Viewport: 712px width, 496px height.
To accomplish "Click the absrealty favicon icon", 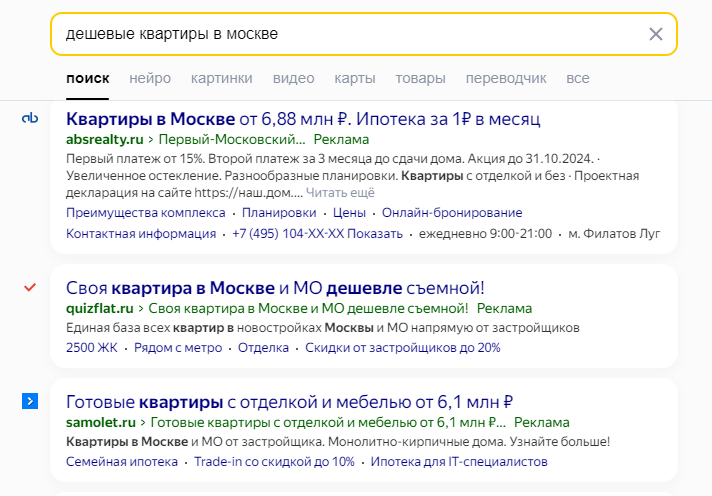I will click(30, 119).
